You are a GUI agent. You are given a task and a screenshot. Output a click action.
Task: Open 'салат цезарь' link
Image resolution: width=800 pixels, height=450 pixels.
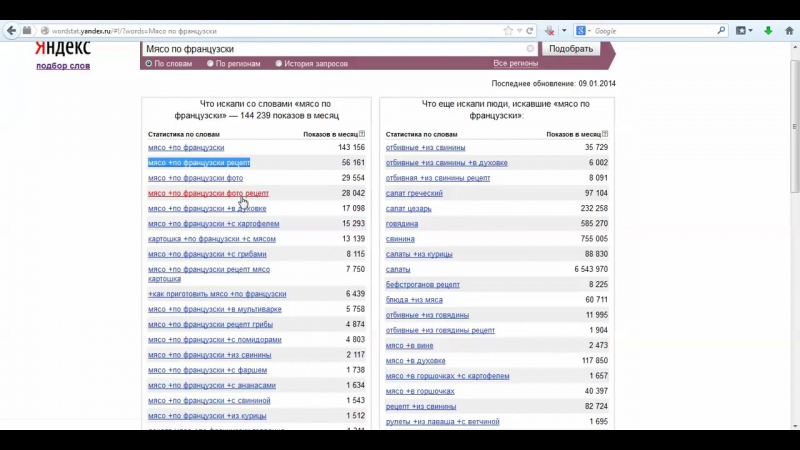(x=409, y=209)
